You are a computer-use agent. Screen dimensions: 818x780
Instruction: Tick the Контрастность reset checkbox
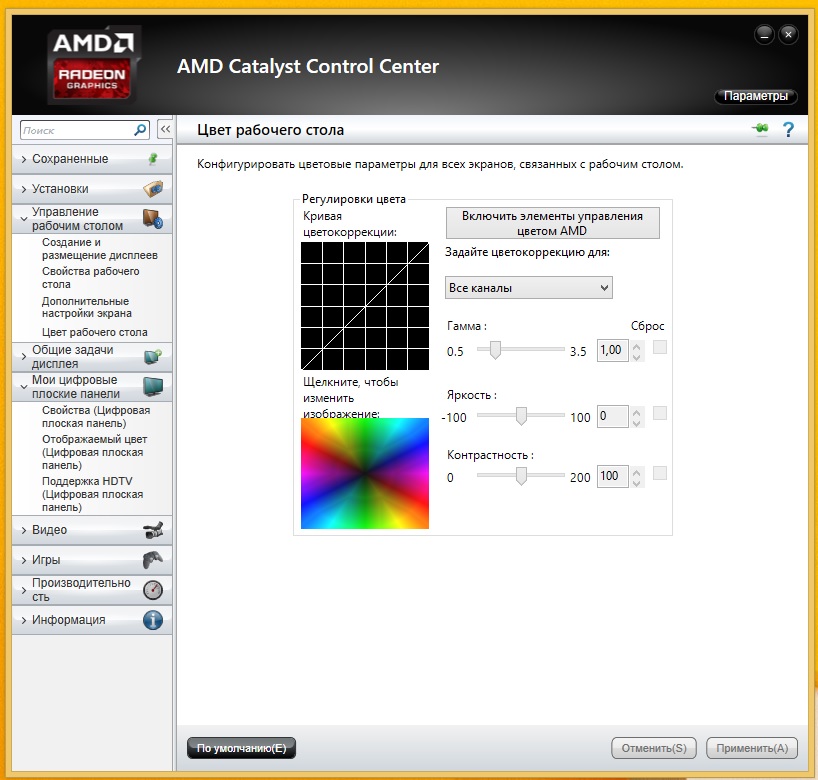(x=660, y=473)
